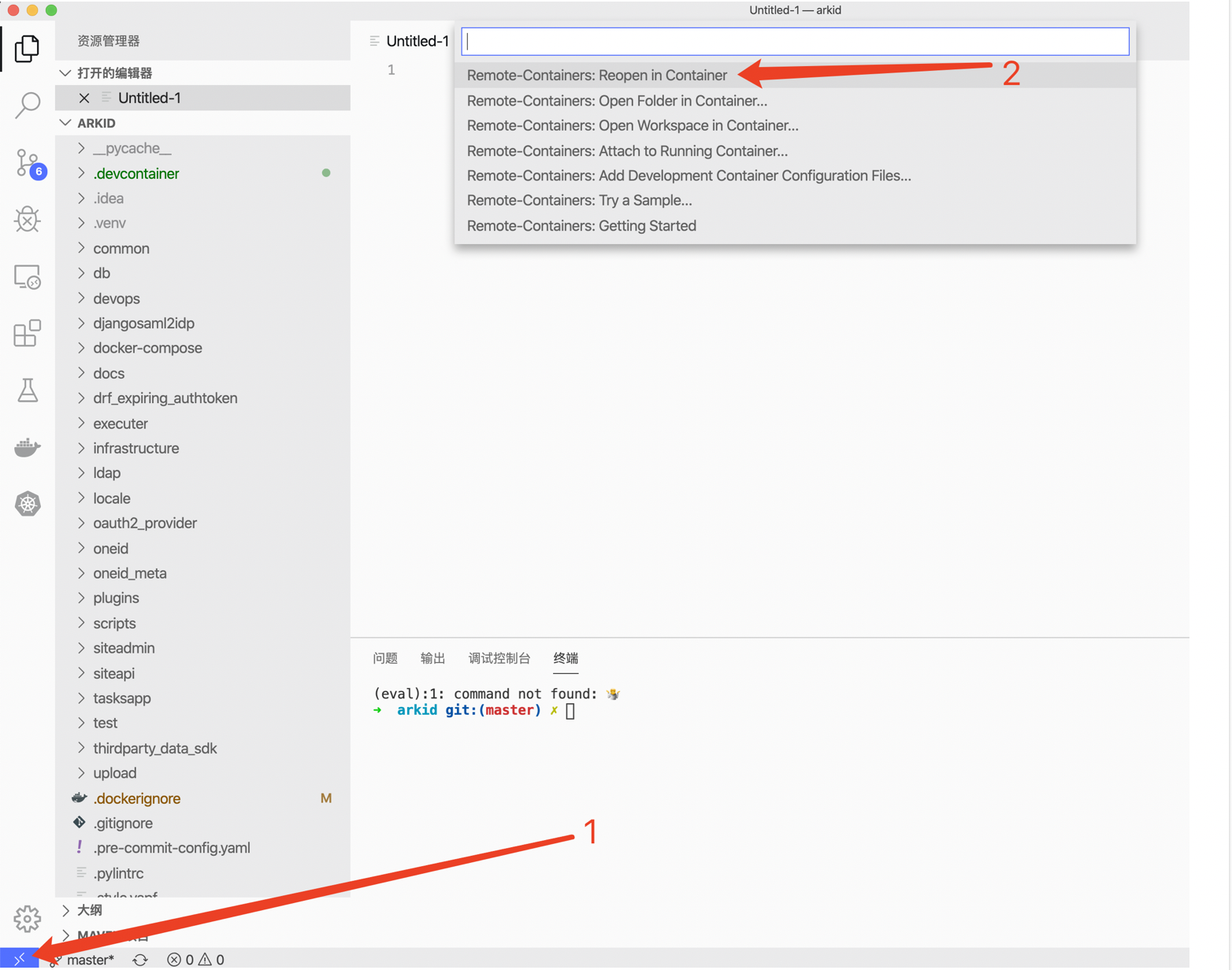Expand the oauth2_provider folder
1232x970 pixels.
coord(202,523)
